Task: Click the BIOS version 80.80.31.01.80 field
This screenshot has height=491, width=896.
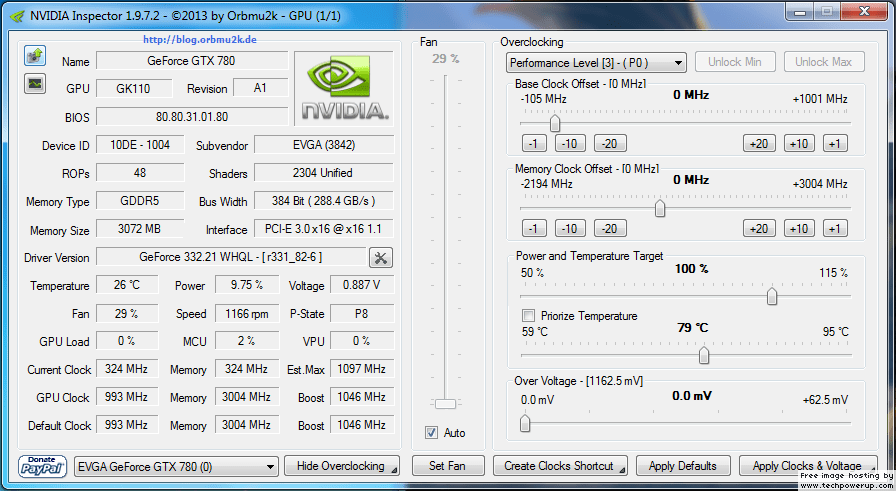Action: click(x=192, y=117)
